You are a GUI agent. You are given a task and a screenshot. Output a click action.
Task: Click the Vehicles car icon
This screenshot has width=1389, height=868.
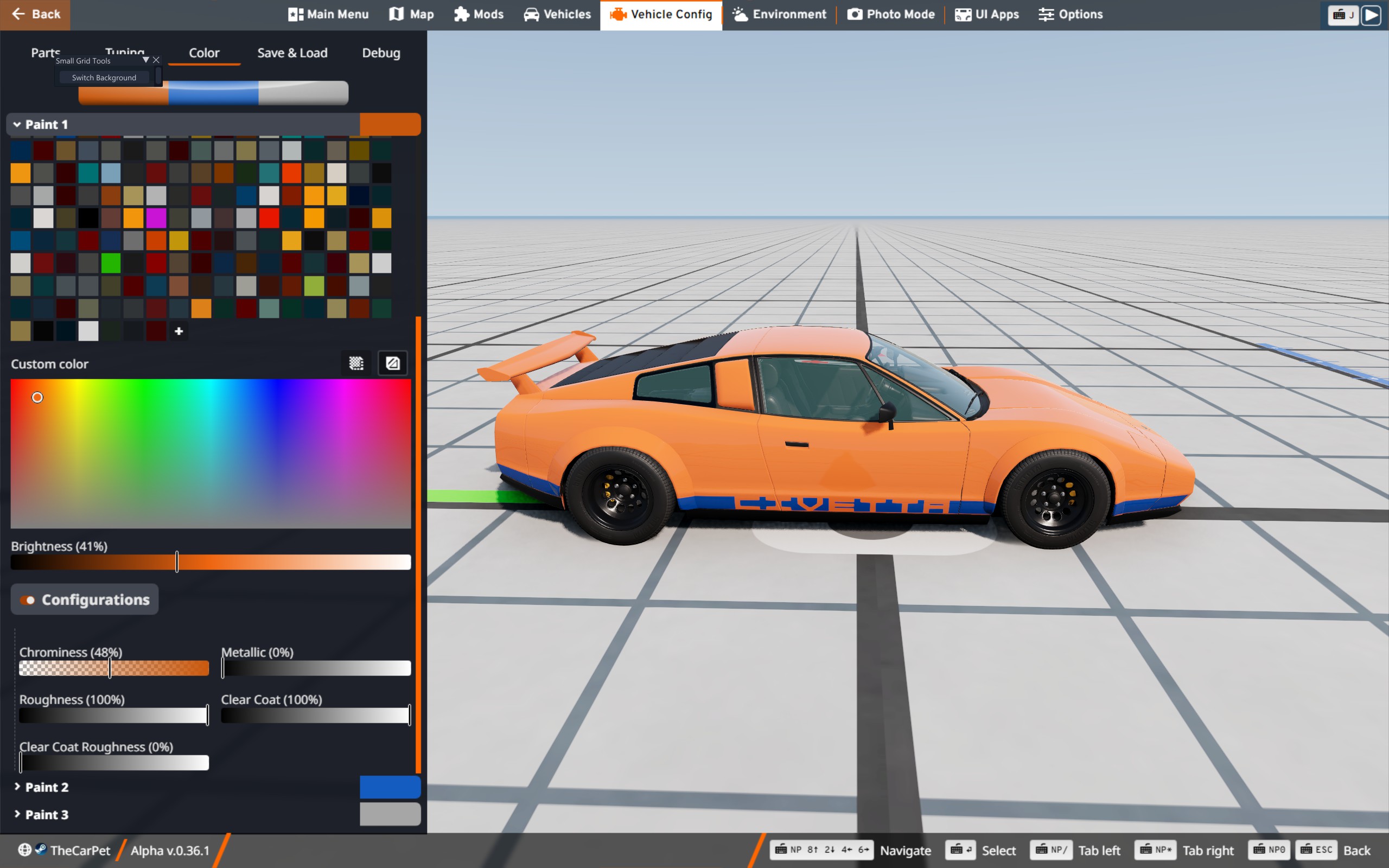[532, 14]
